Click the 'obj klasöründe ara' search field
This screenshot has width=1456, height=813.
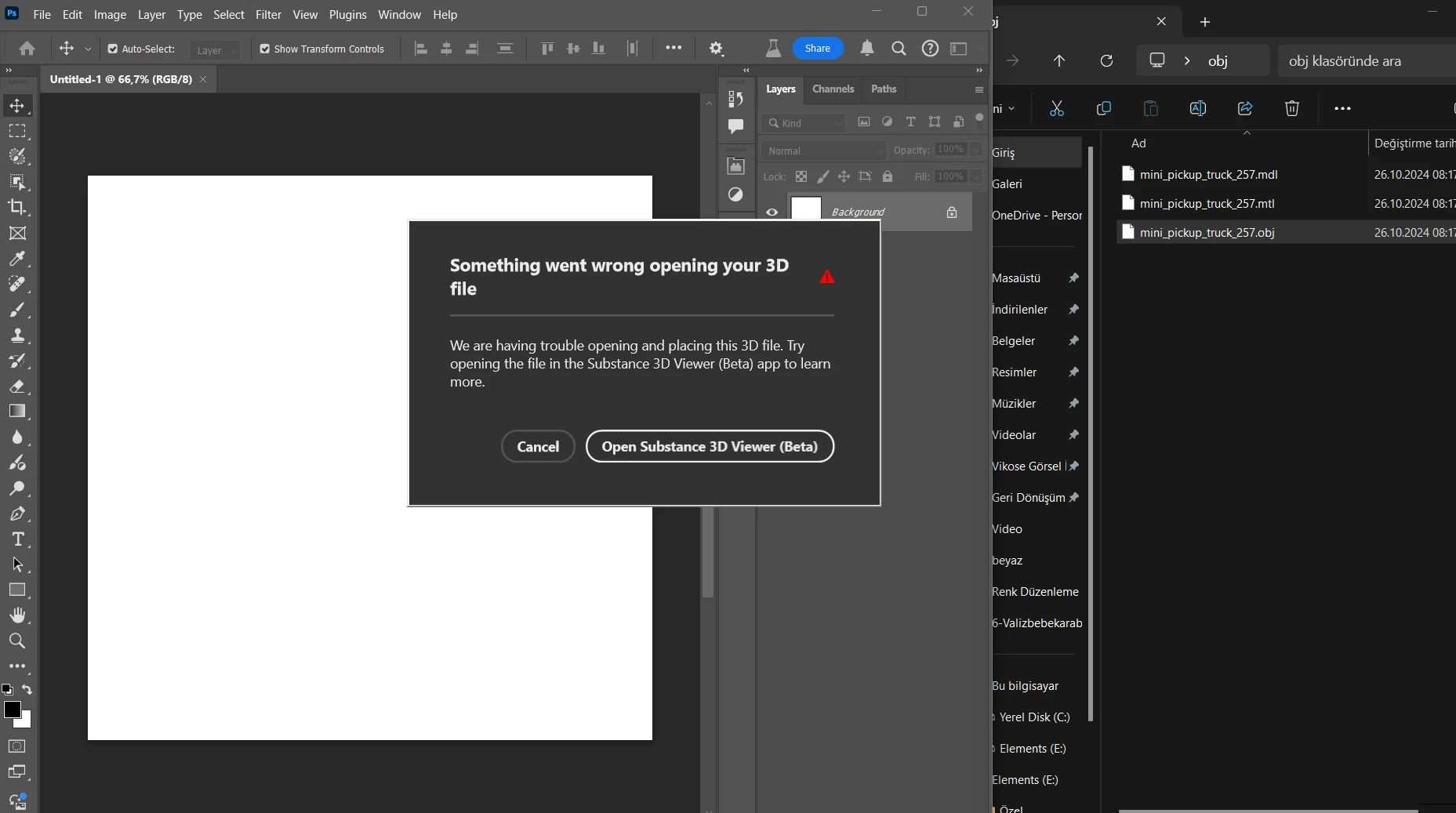pos(1367,61)
